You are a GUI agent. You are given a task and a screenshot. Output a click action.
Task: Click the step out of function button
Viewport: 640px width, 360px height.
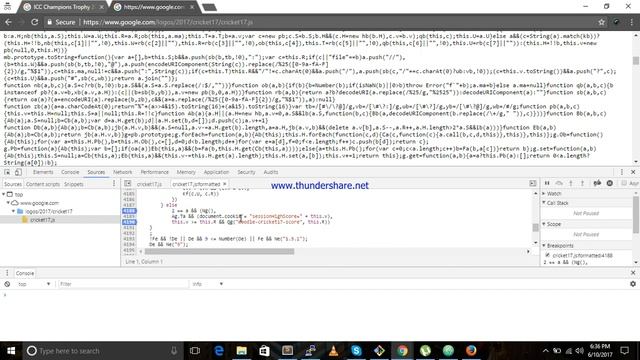click(582, 183)
